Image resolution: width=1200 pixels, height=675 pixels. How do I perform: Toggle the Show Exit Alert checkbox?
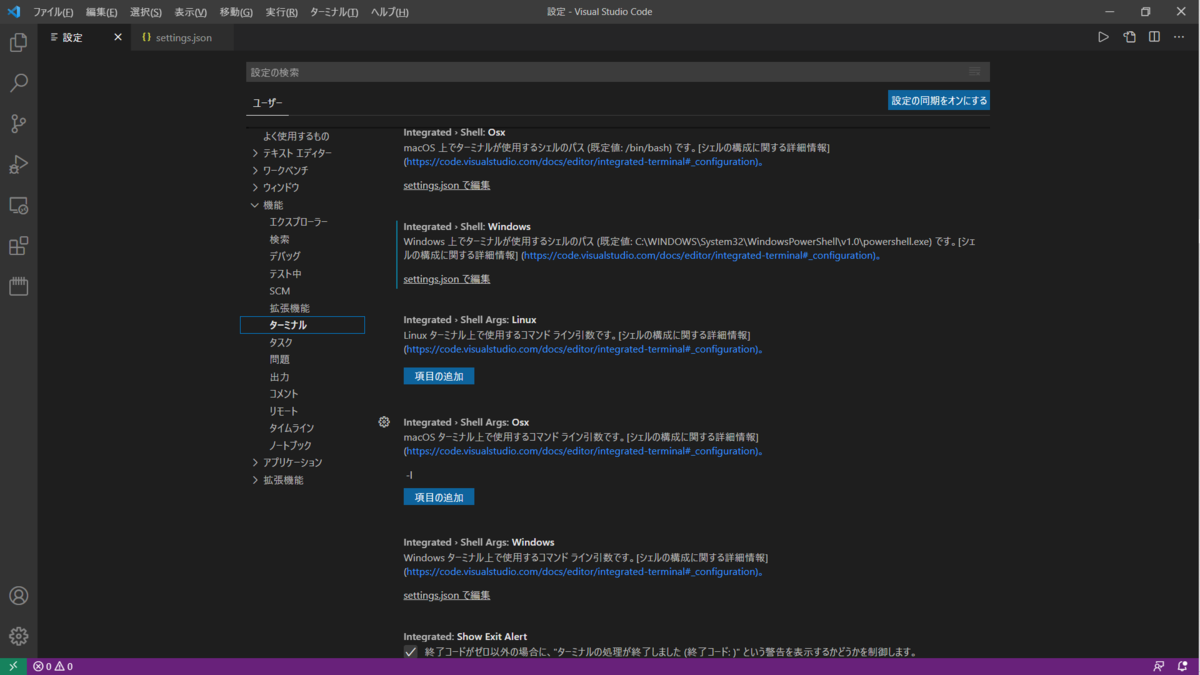click(410, 652)
